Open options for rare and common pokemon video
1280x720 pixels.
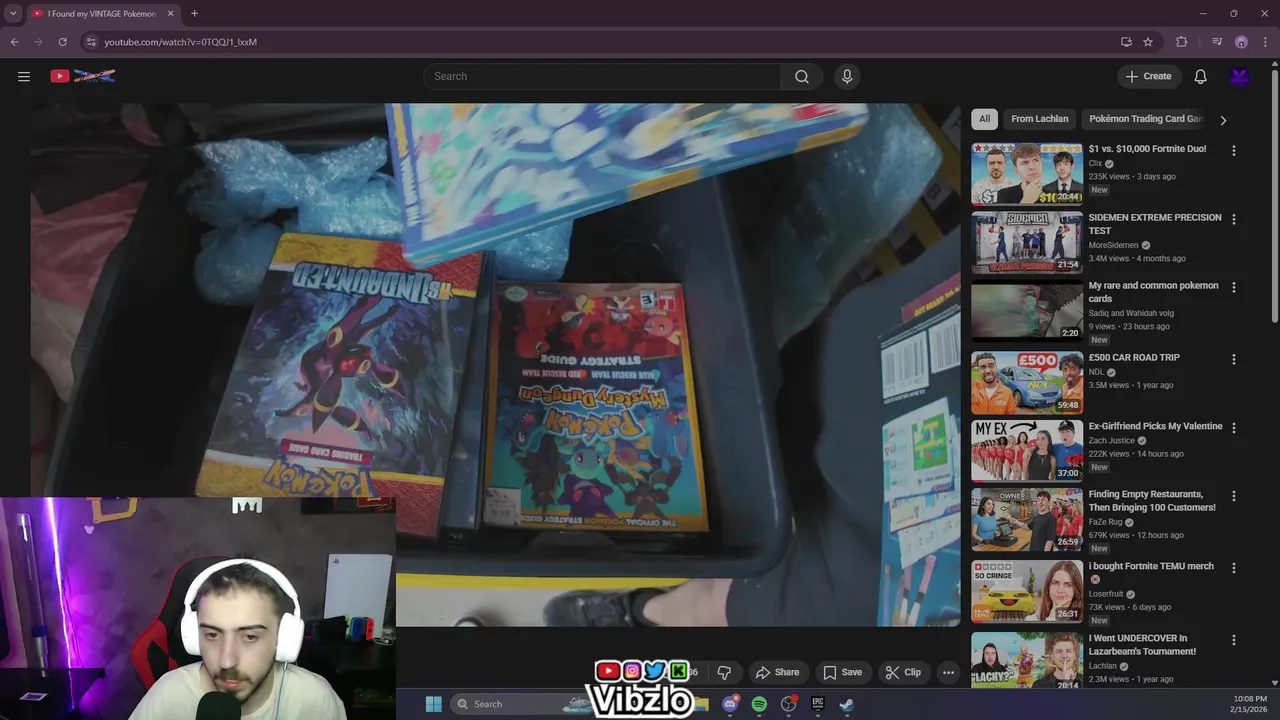[x=1233, y=287]
